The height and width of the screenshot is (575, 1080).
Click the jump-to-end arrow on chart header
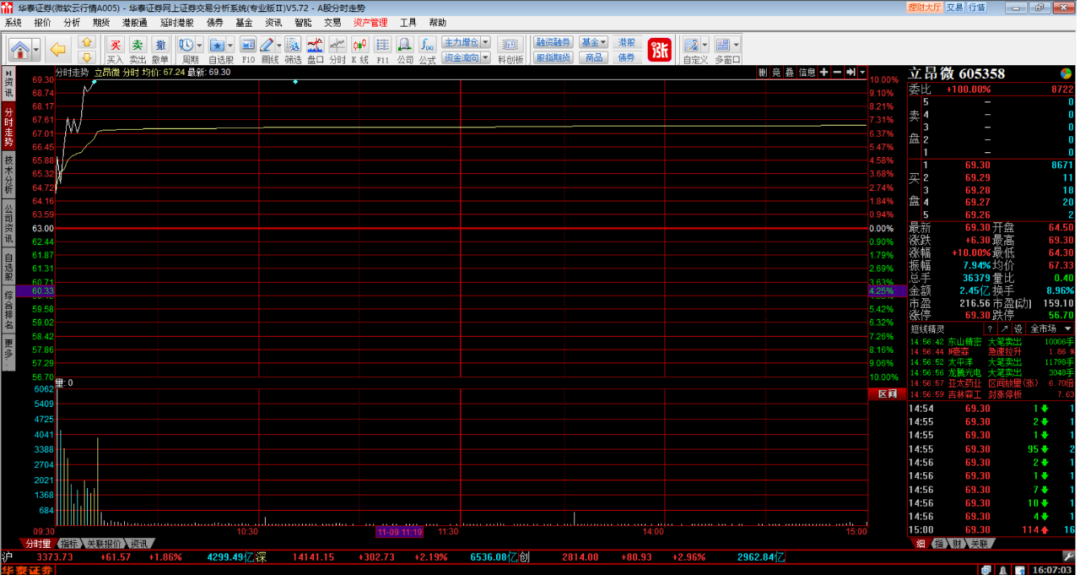851,72
